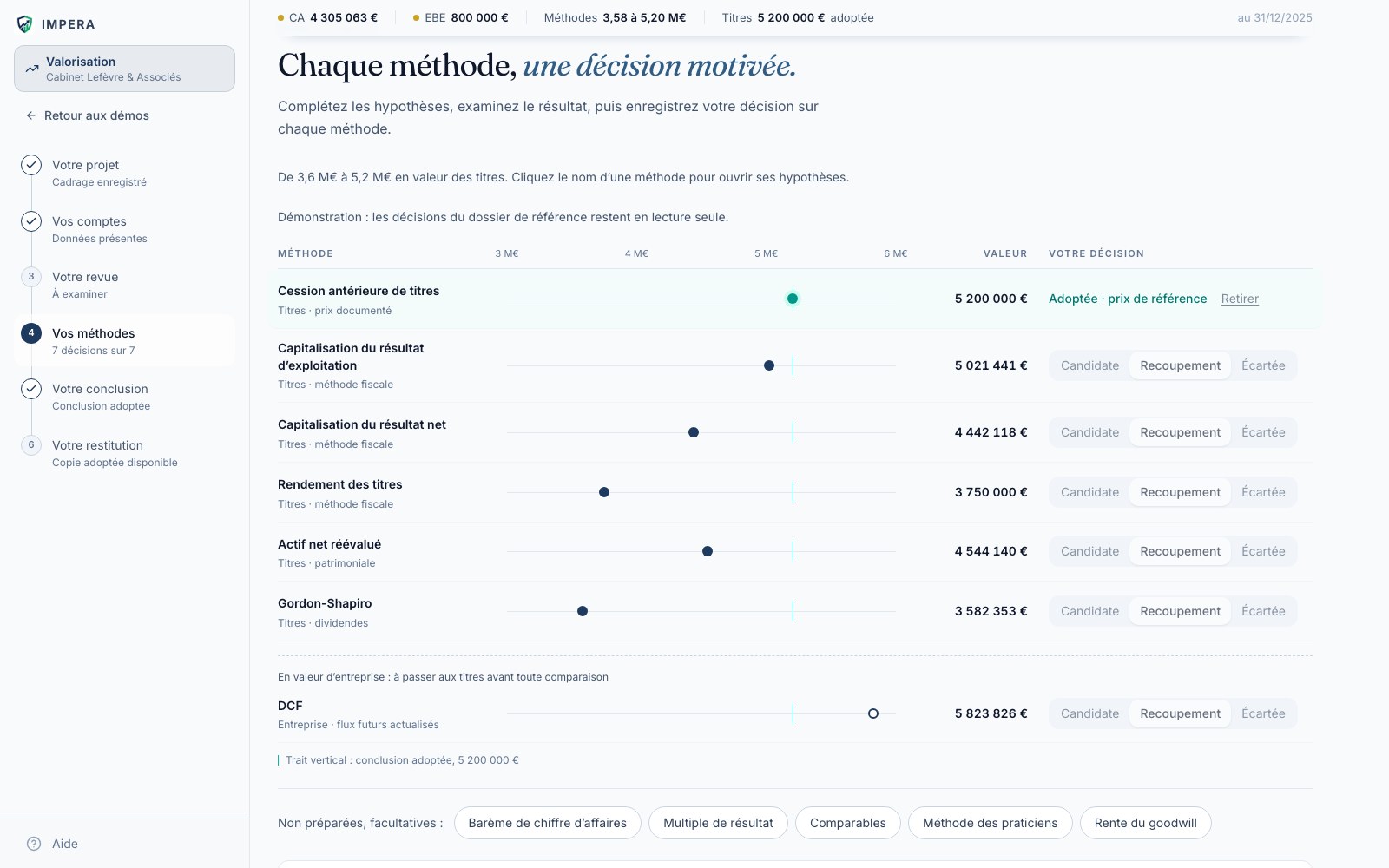Click the teal dot on Cession antérieure chart
1389x868 pixels.
coord(793,299)
